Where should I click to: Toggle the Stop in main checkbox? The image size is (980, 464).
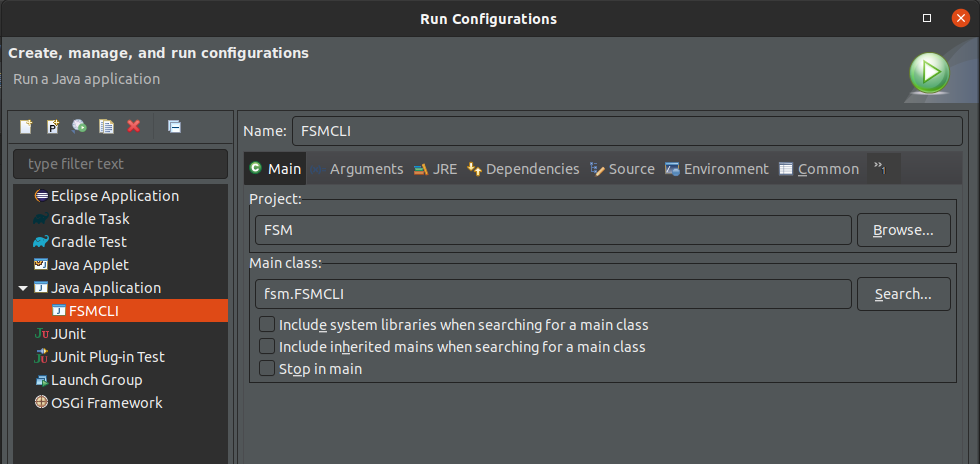pyautogui.click(x=267, y=369)
